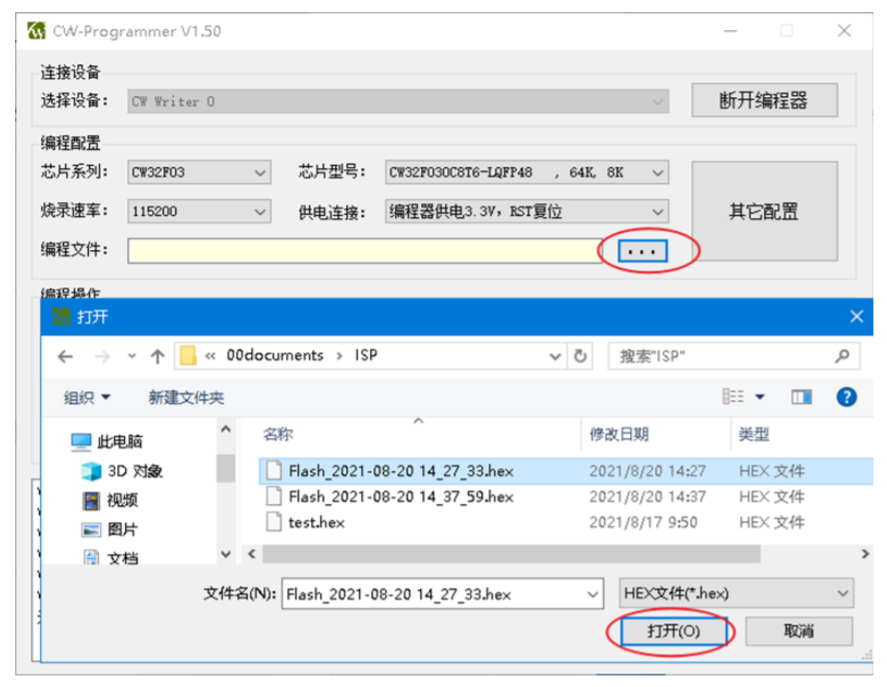Click 其它配置 button

[764, 211]
